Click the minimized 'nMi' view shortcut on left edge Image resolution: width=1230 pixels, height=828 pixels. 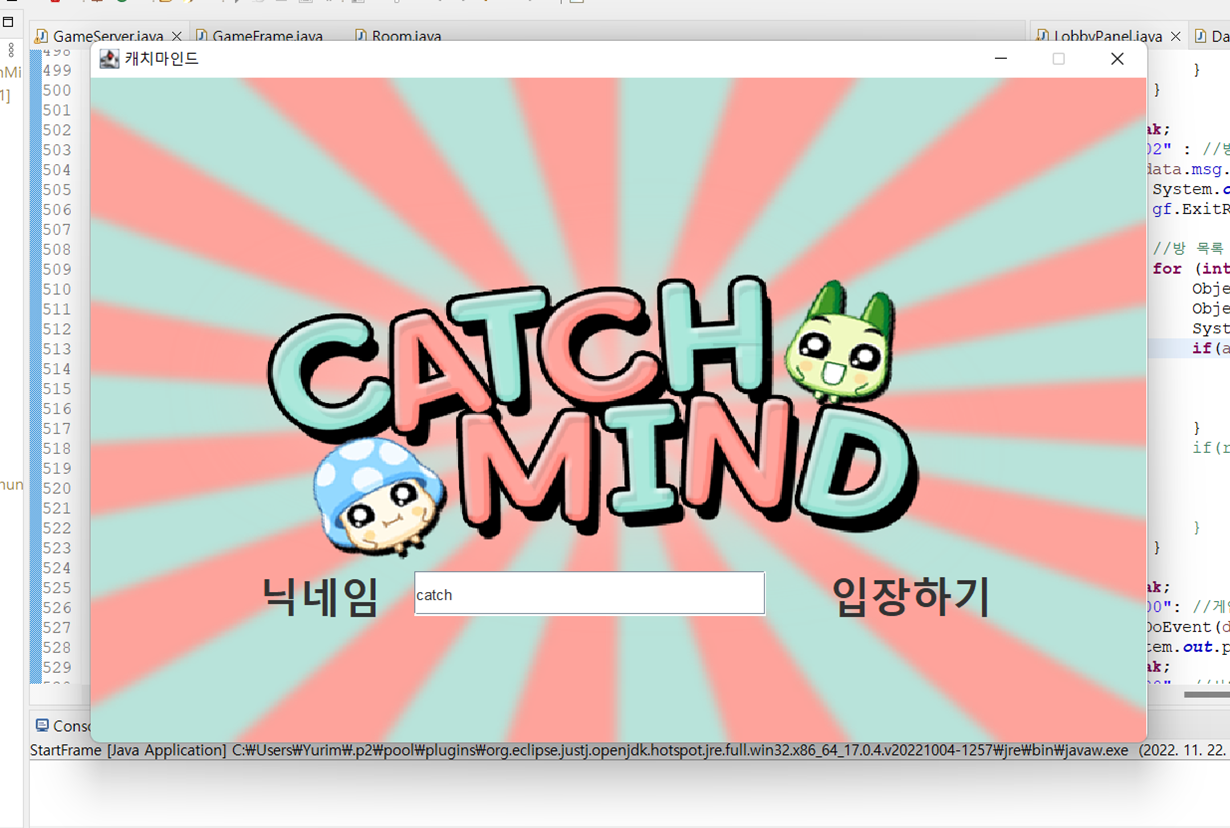(9, 72)
